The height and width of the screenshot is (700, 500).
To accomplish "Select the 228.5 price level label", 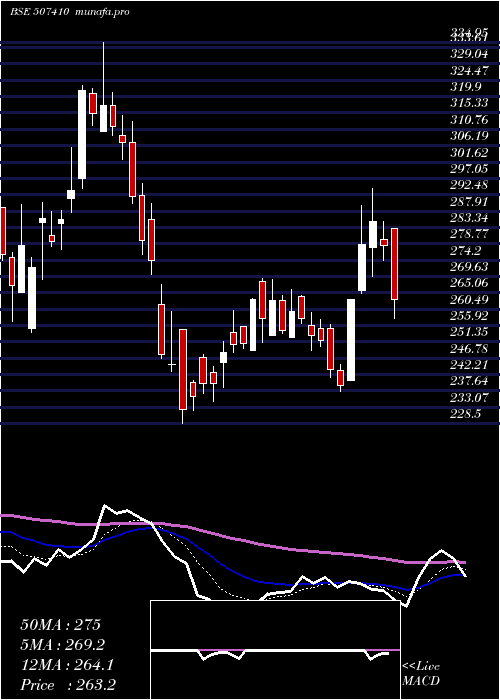I will (x=465, y=413).
